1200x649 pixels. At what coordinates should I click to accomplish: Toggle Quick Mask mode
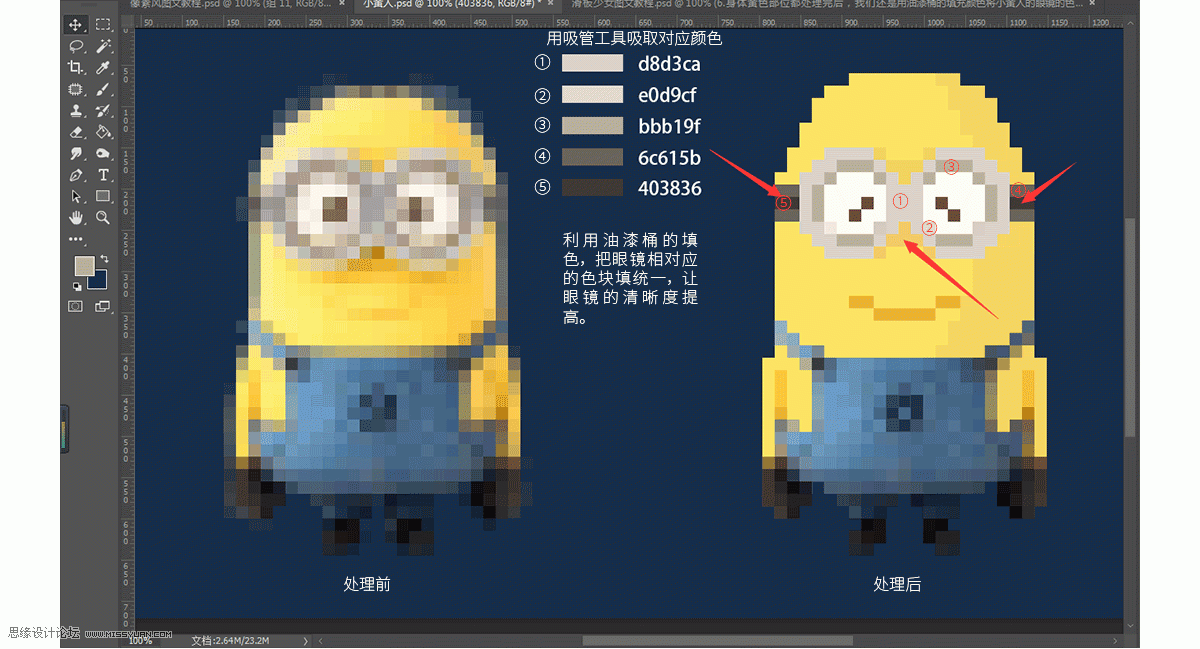tap(76, 307)
